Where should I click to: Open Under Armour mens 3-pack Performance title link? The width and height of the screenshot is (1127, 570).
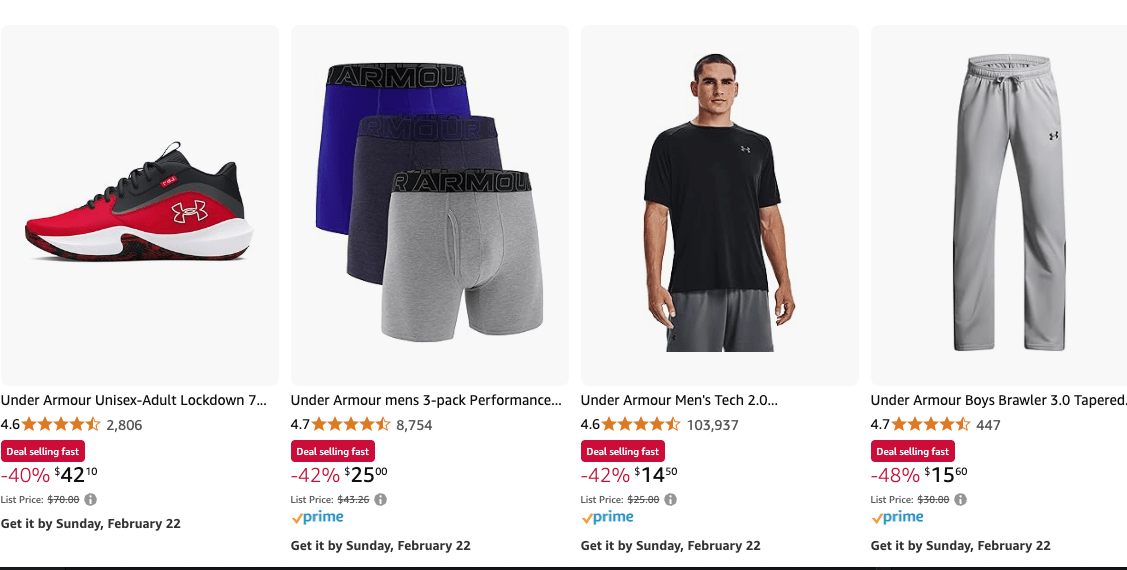tap(426, 400)
